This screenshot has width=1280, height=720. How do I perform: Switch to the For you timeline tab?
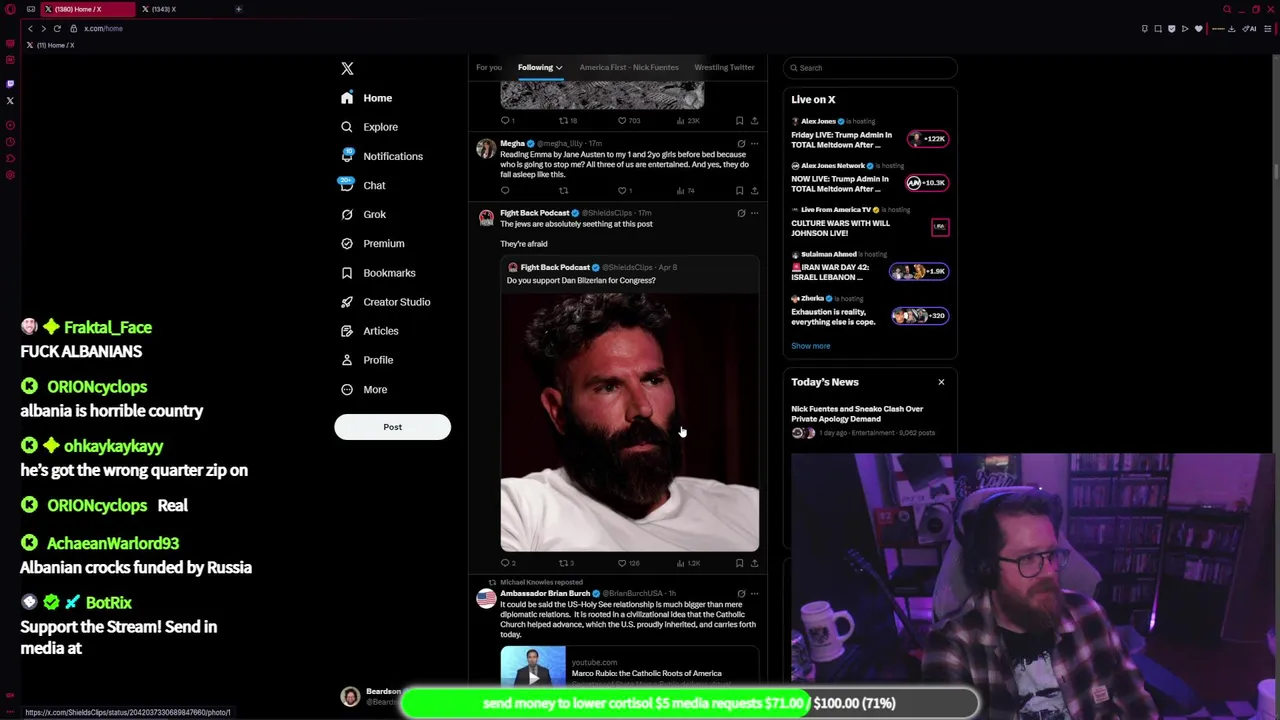click(x=488, y=67)
